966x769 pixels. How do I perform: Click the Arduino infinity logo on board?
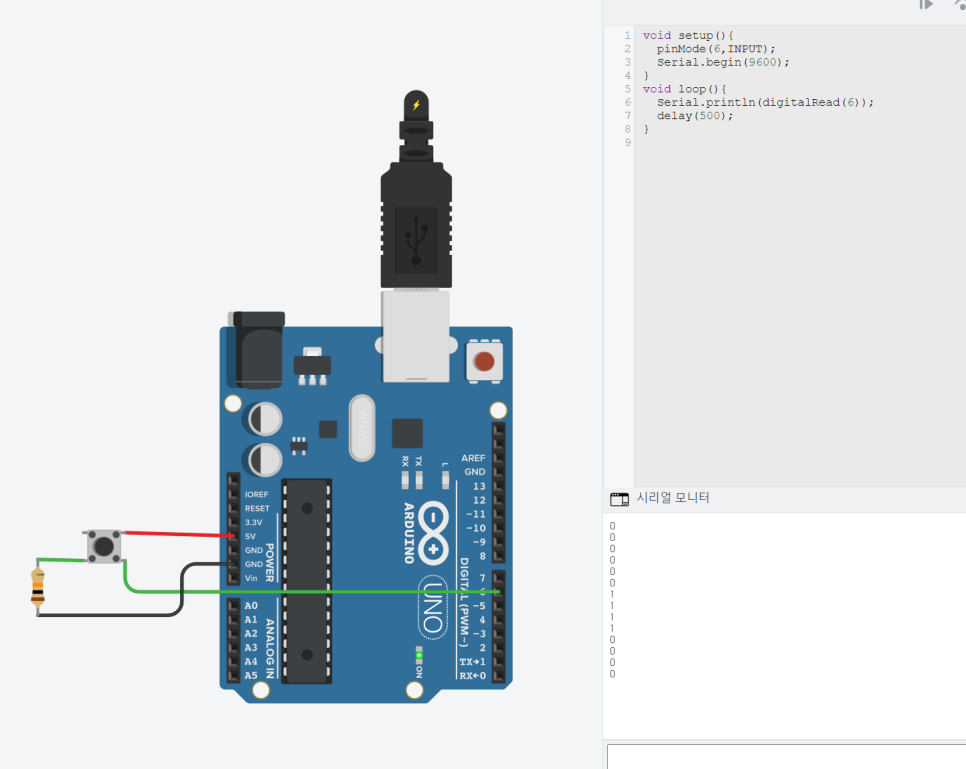pos(434,531)
